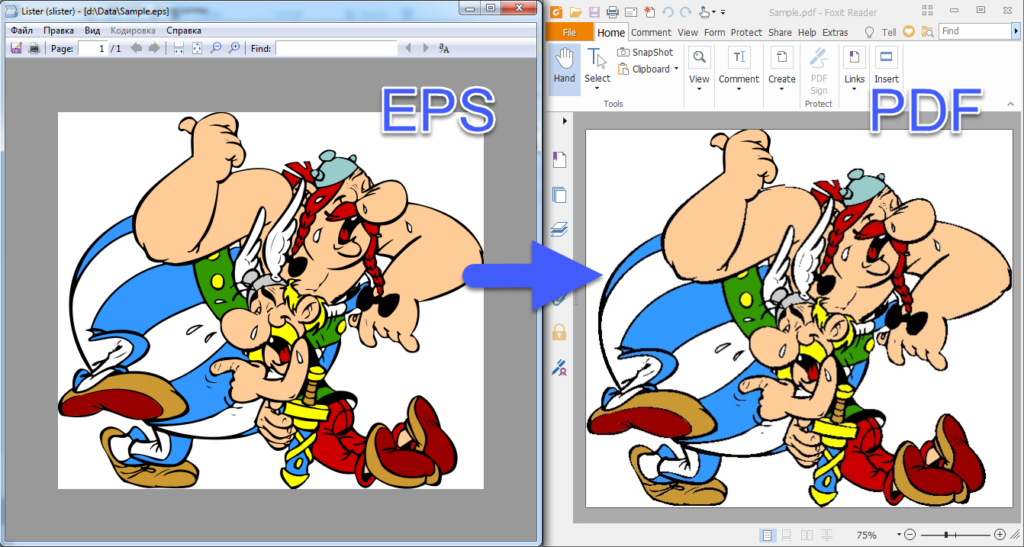1024x547 pixels.
Task: Click the Foxit Find search box
Action: click(974, 31)
